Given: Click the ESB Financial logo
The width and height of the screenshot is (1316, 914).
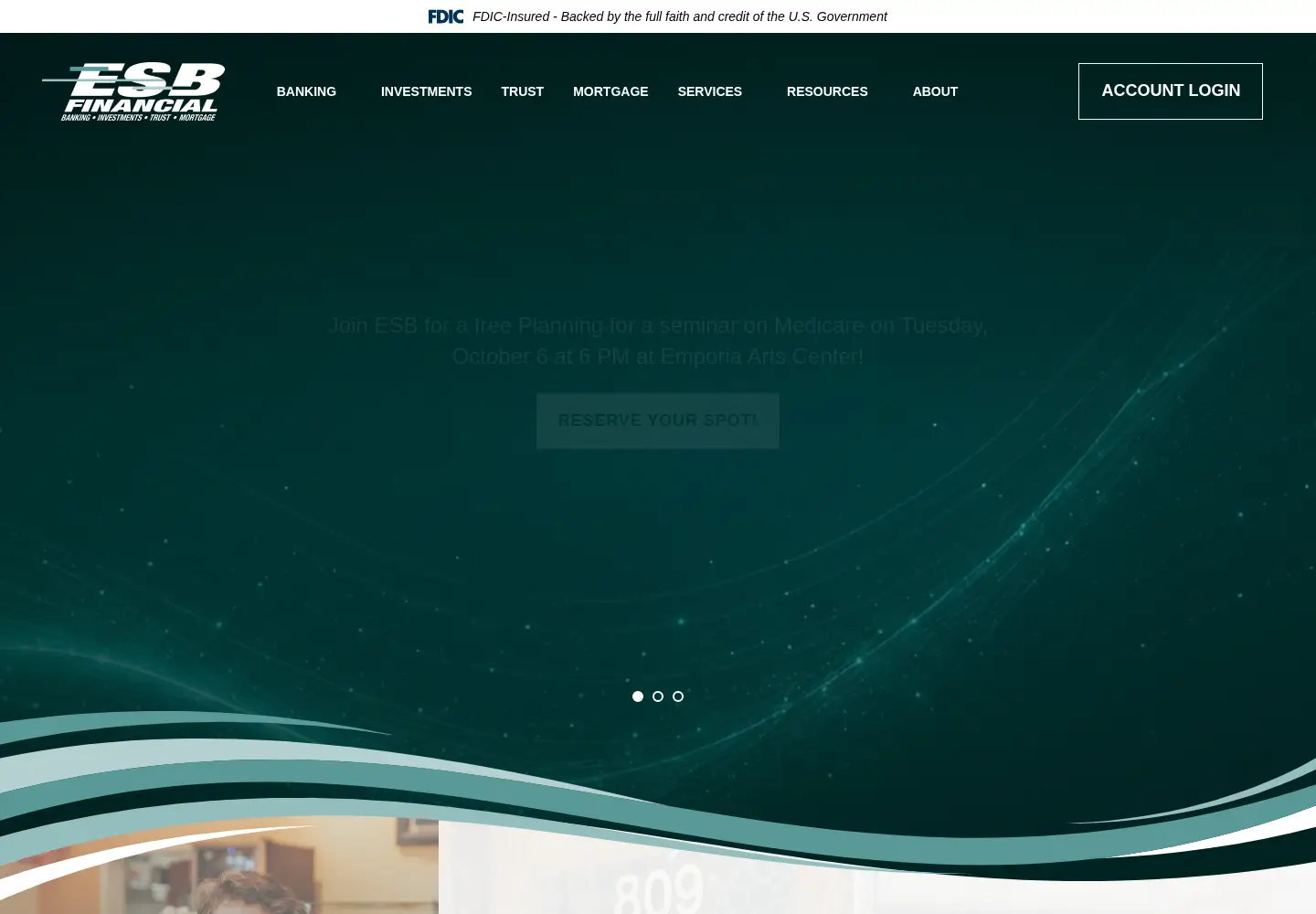Looking at the screenshot, I should point(133,91).
